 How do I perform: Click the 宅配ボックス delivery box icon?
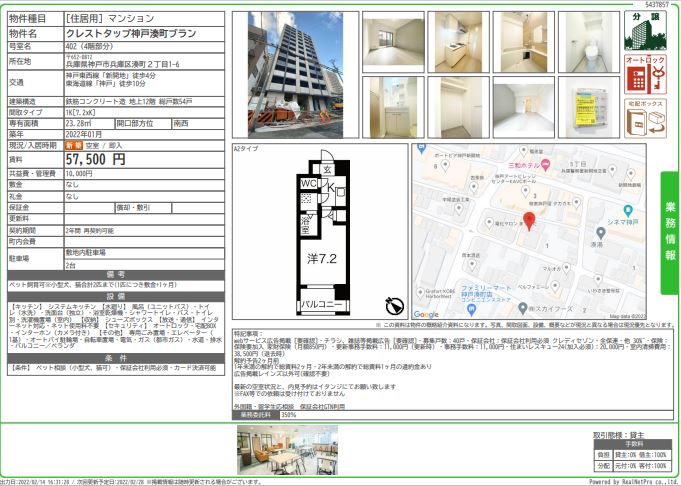645,119
